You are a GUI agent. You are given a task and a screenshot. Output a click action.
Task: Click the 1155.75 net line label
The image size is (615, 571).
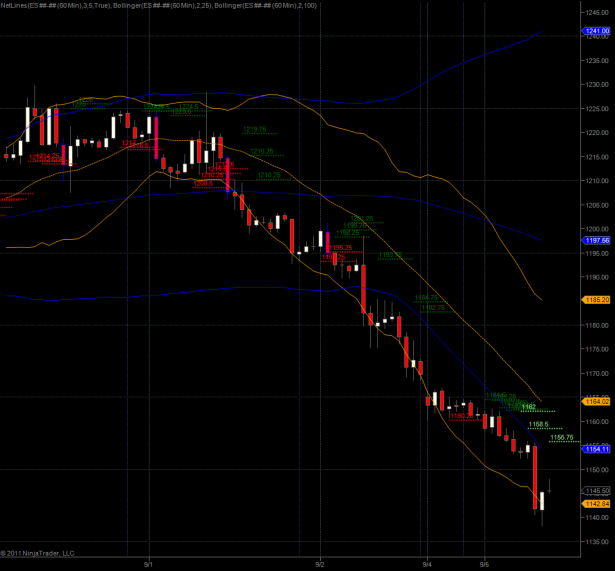562,438
